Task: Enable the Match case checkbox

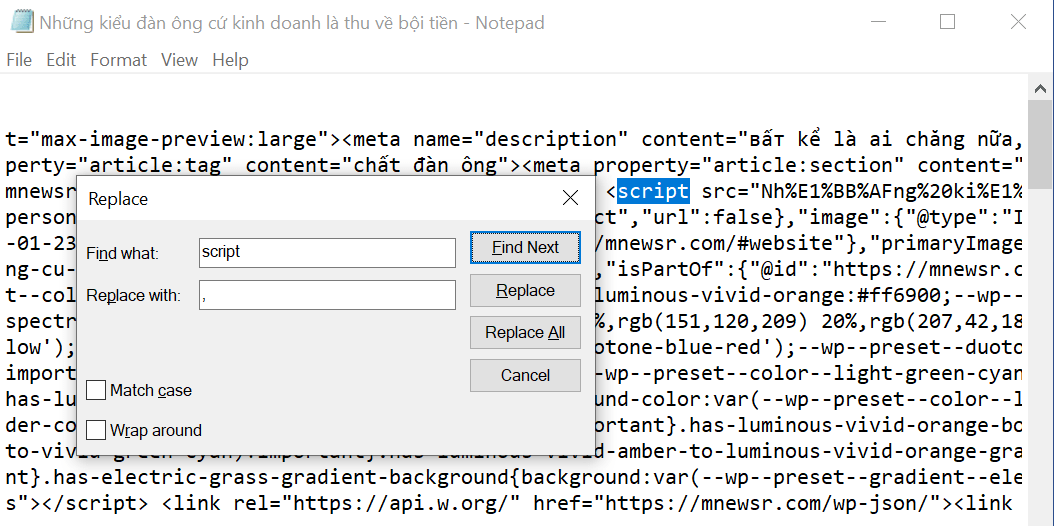Action: [x=96, y=390]
